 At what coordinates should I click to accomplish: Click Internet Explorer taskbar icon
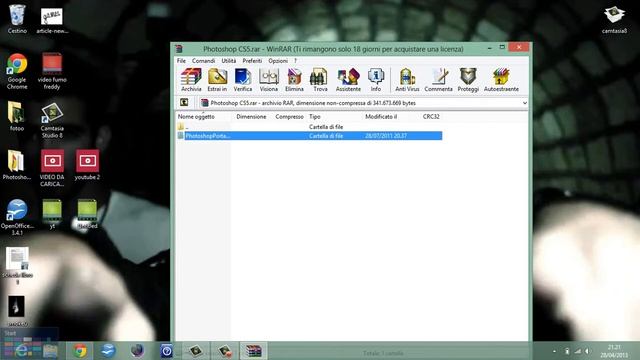click(x=22, y=351)
